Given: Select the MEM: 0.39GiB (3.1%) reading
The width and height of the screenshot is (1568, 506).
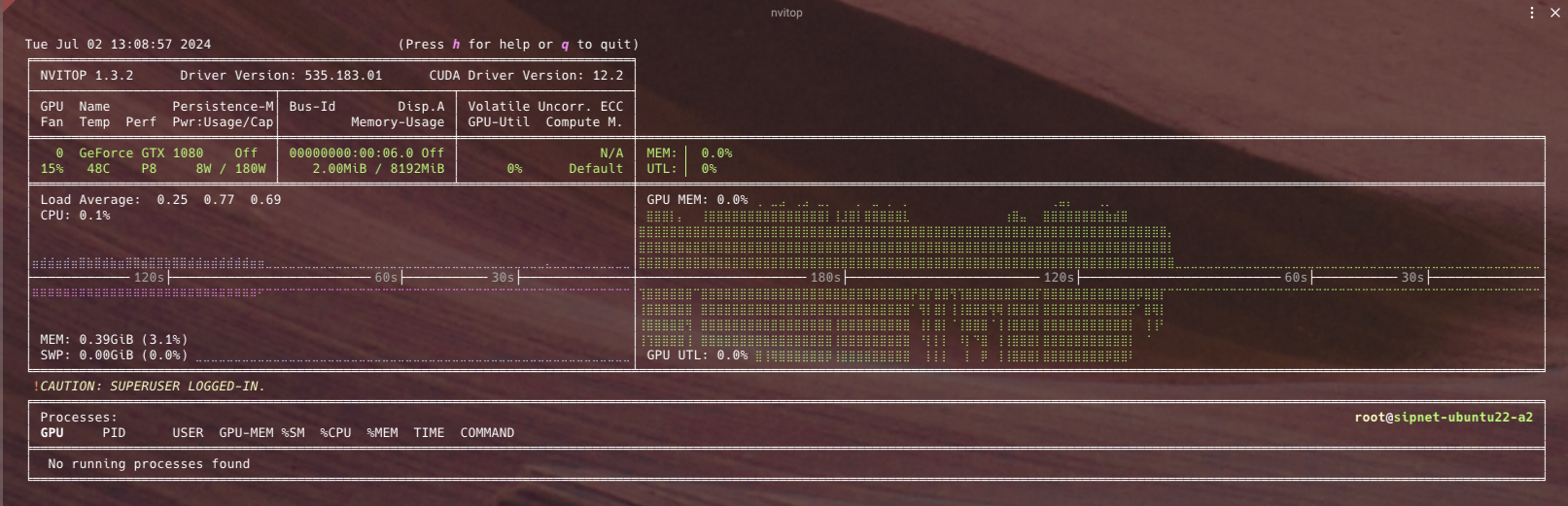Looking at the screenshot, I should coord(114,340).
